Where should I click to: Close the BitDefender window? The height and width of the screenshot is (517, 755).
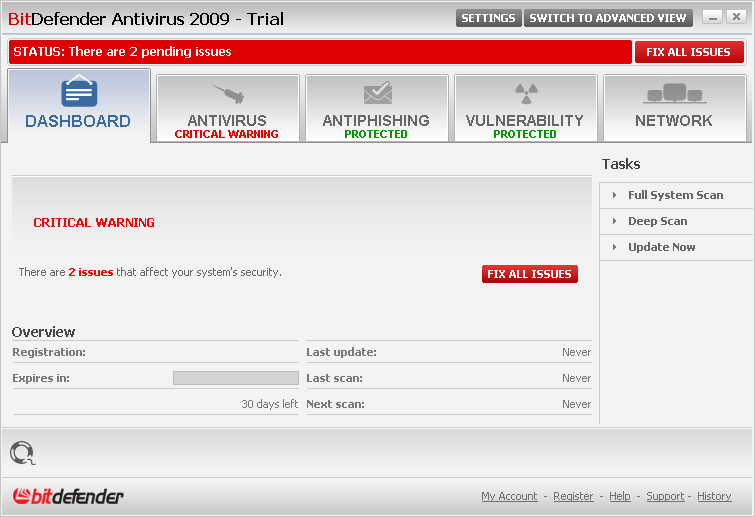(x=736, y=17)
